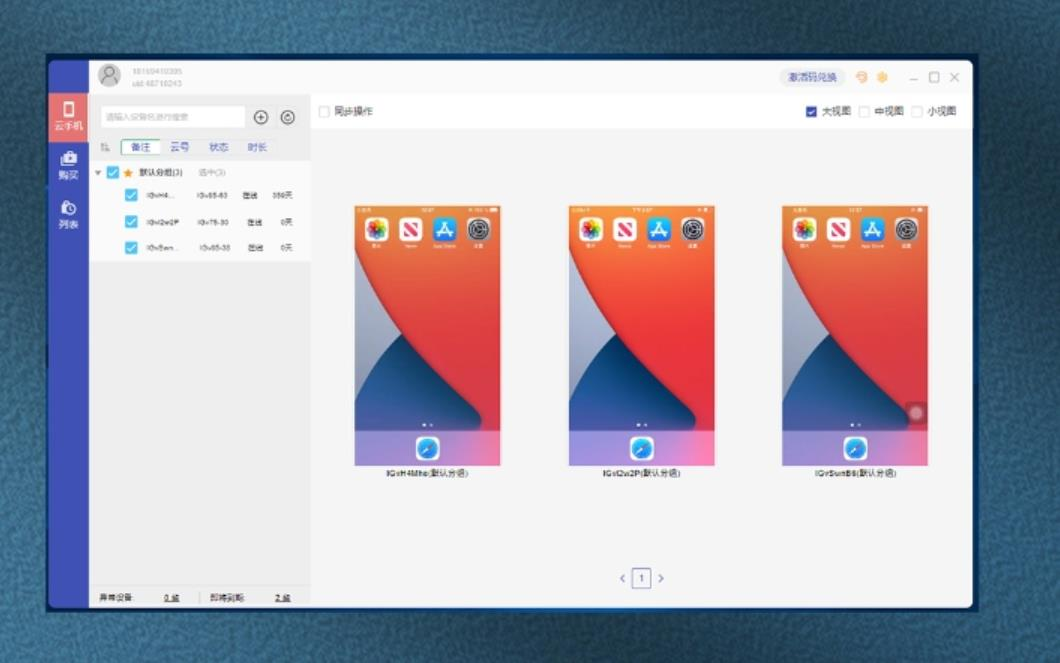Open Settings app on the middle phone
Viewport: 1060px width, 663px height.
692,230
